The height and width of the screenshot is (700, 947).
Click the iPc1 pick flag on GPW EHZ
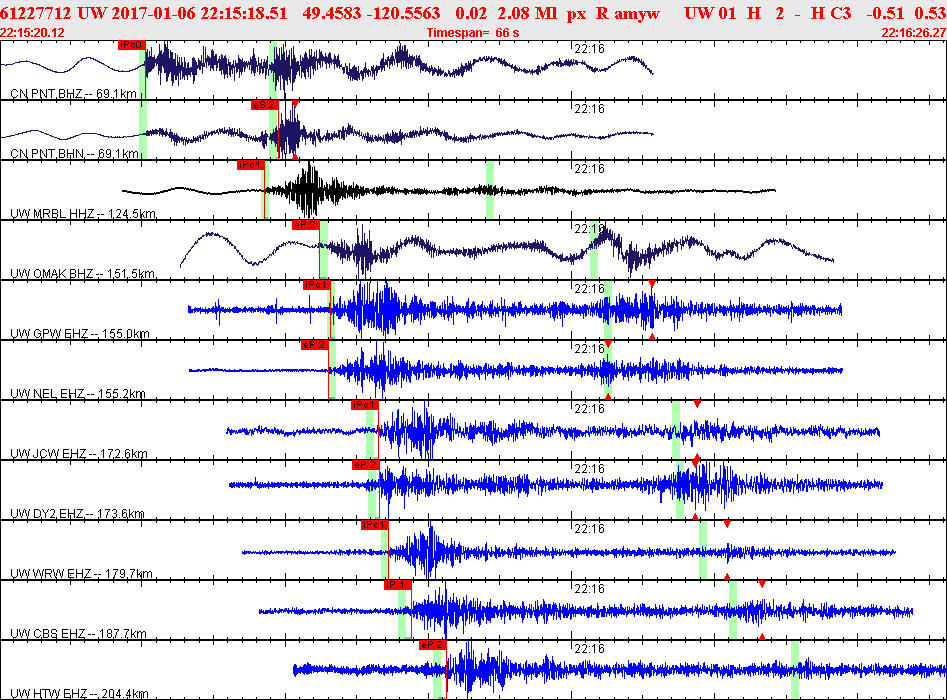click(316, 285)
